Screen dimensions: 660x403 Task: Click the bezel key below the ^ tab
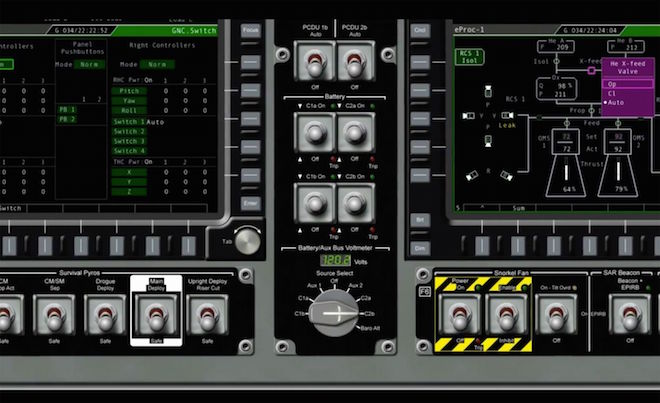pos(482,246)
